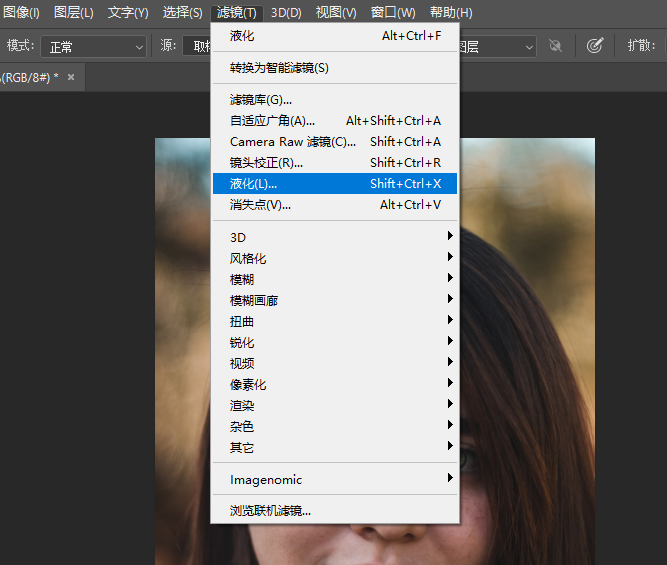
Task: Close the 滤镜(T) menu in menu bar
Action: point(237,13)
